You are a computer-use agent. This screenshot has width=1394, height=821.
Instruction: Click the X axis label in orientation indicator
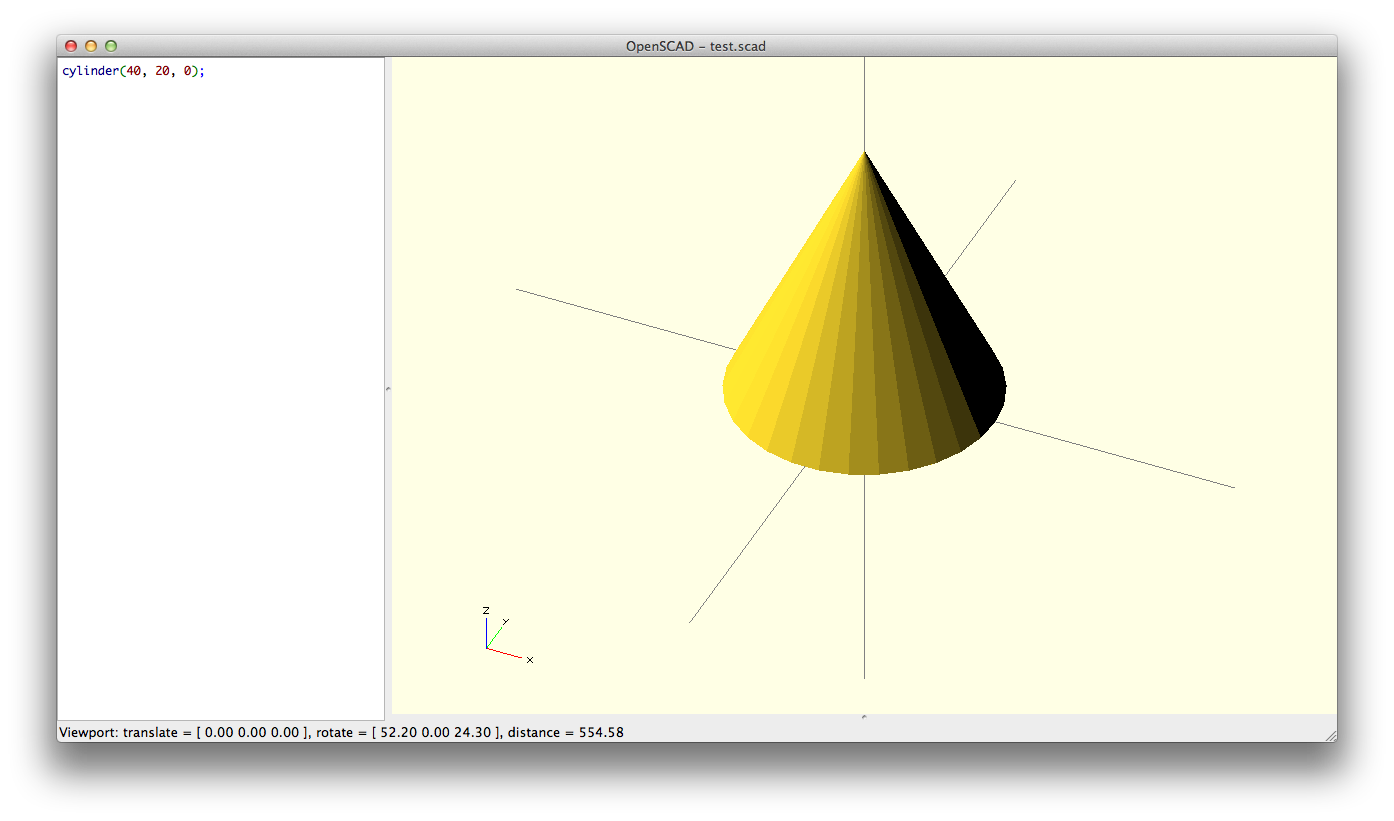(x=530, y=660)
